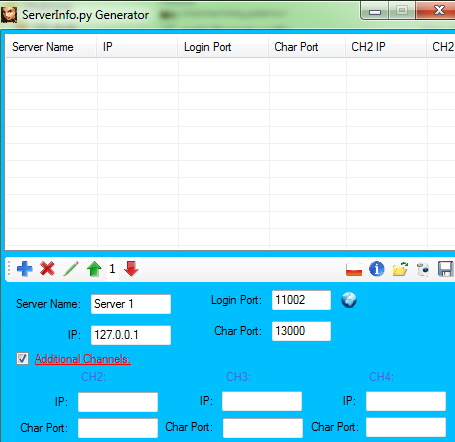Edit the entry with the green pencil icon

[71, 269]
